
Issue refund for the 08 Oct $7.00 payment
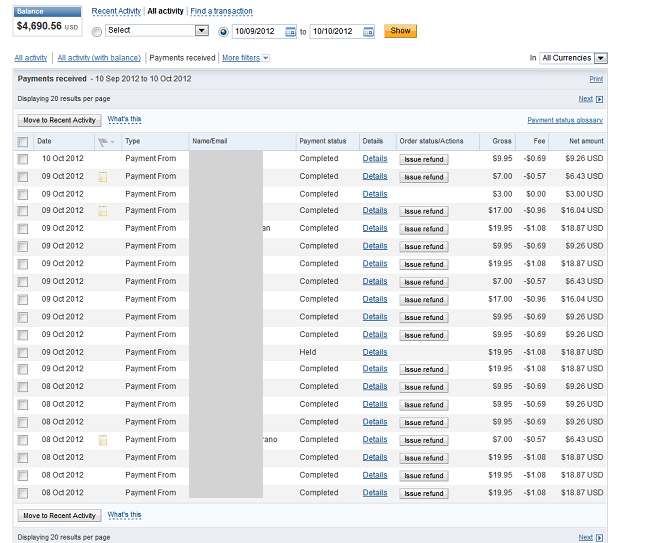(424, 440)
